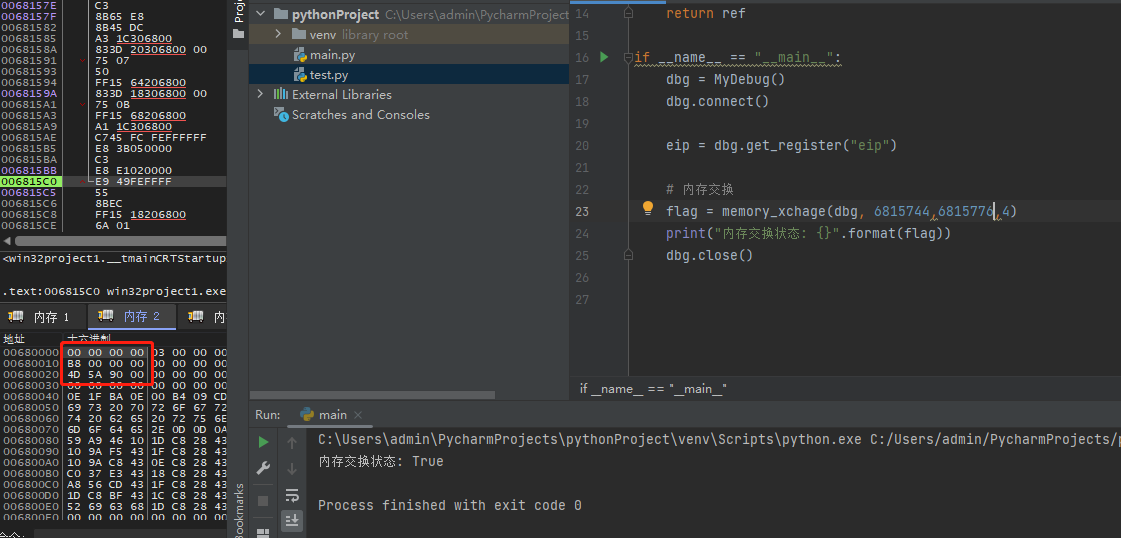
Task: Click the 内存交换状态: True output line
Action: tap(380, 462)
